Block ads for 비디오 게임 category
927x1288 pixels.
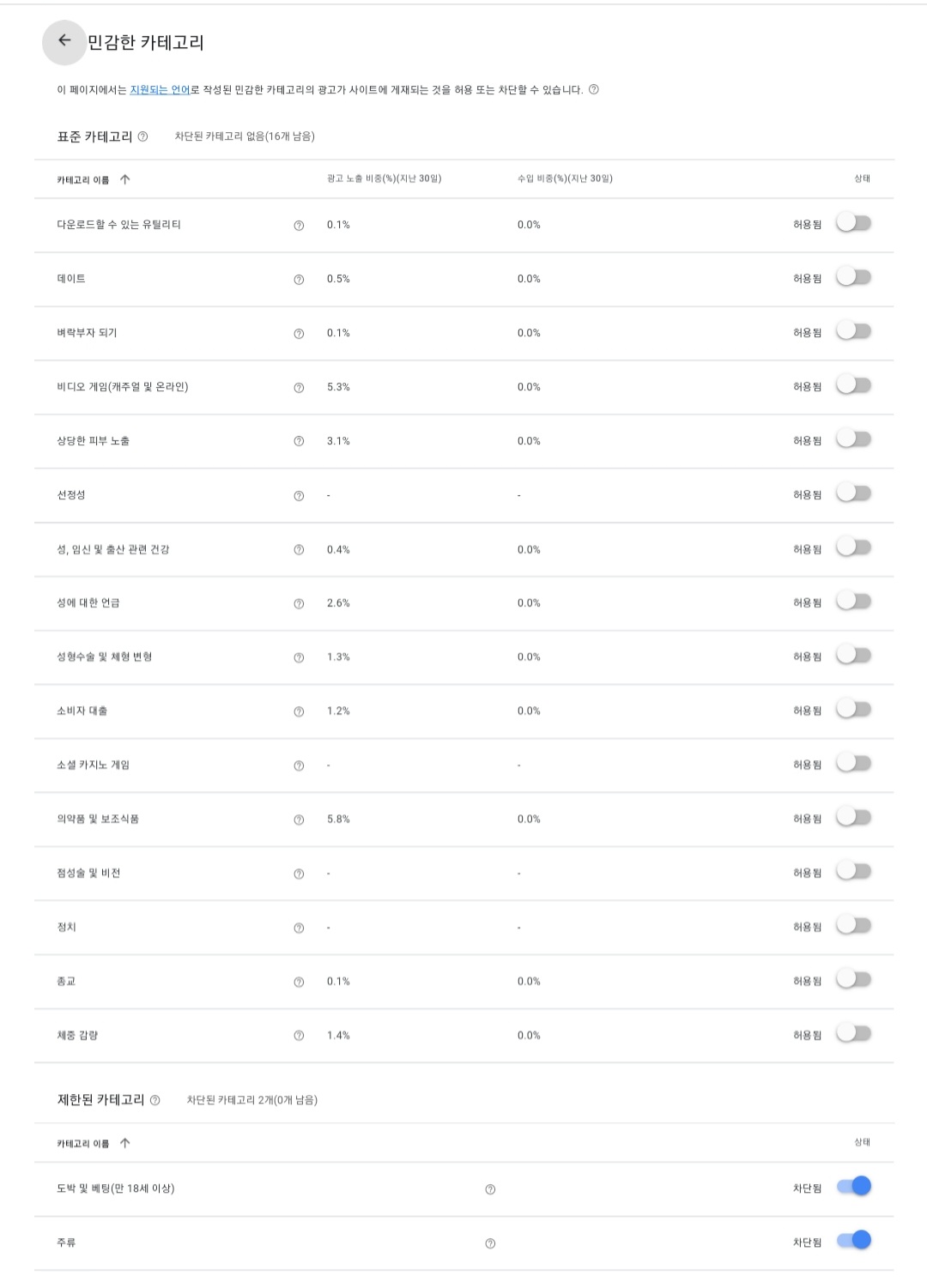click(x=852, y=386)
